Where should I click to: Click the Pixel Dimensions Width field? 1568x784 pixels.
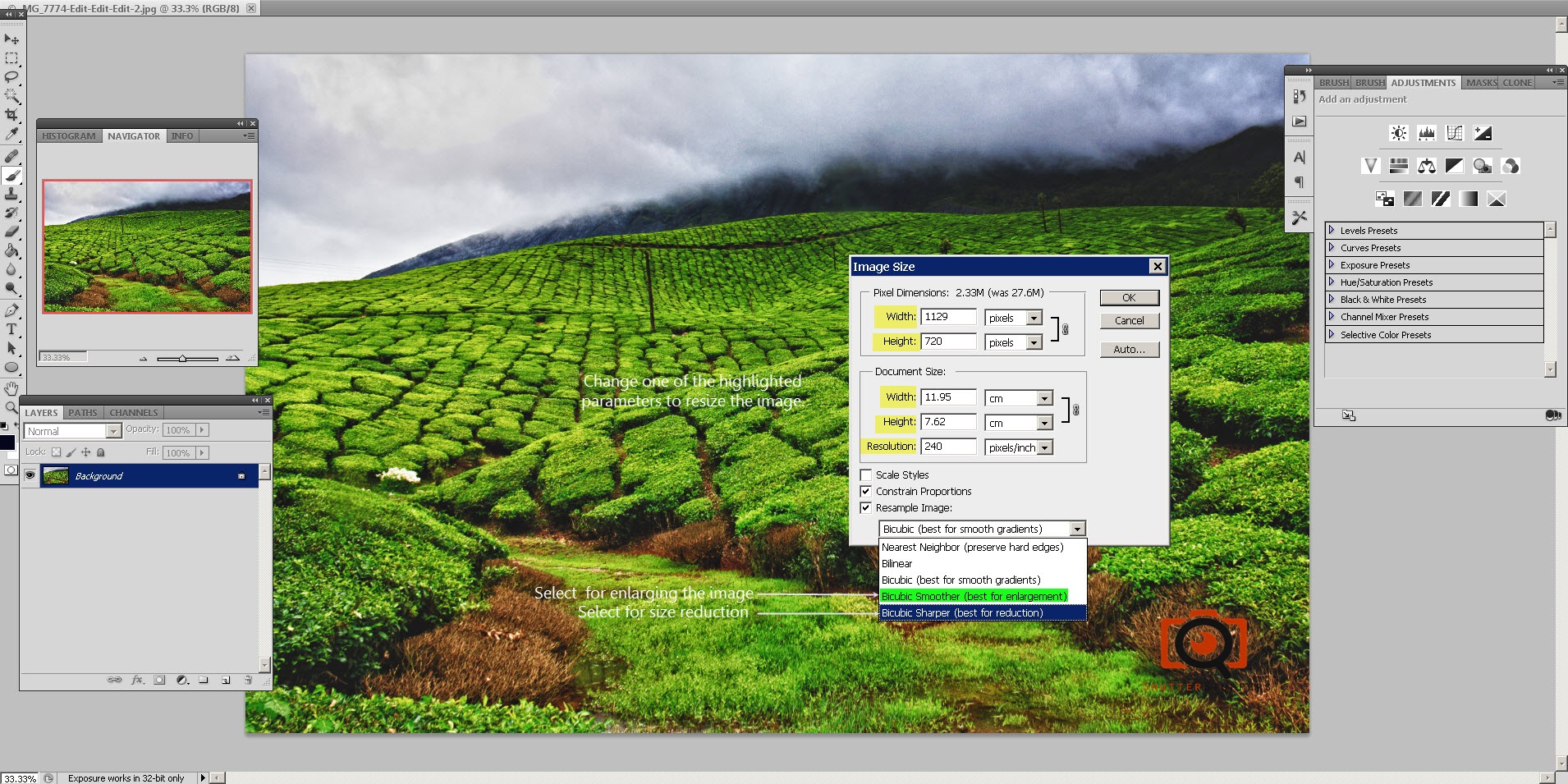948,317
